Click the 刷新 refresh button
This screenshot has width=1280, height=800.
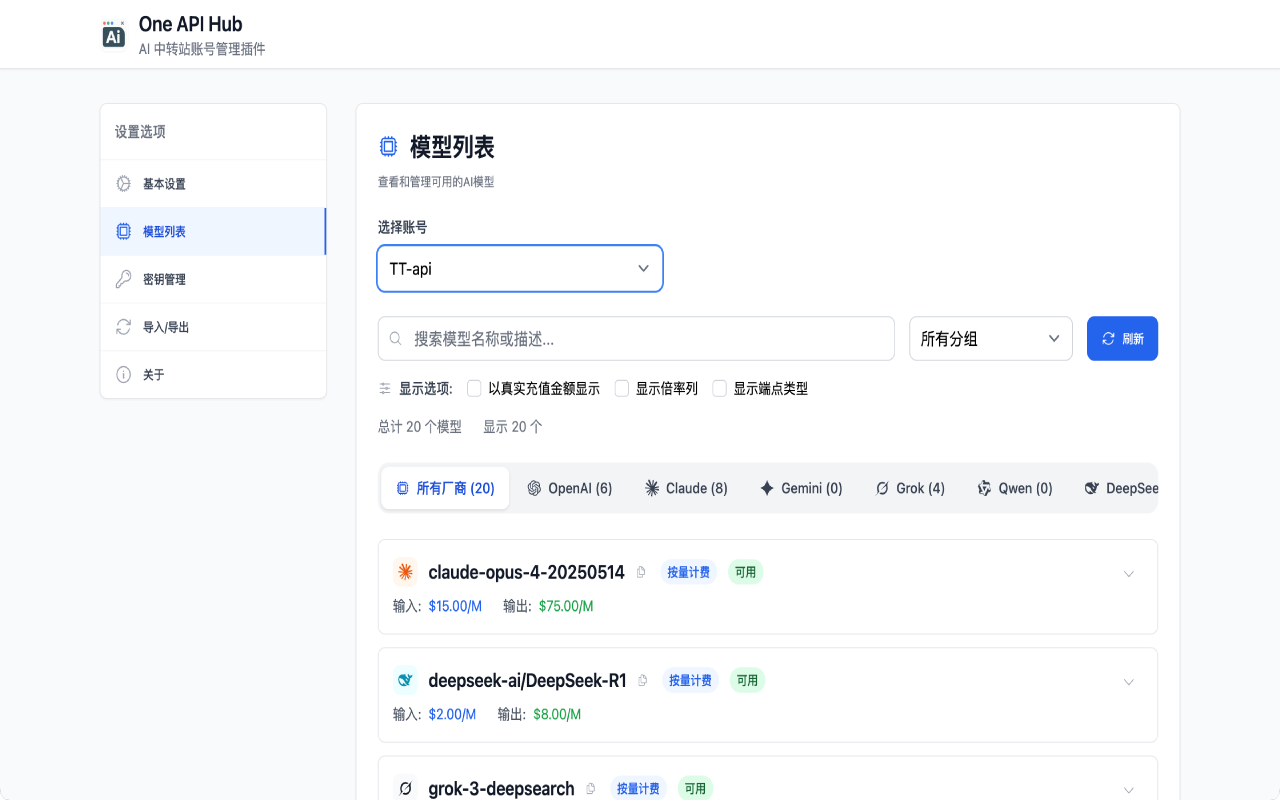click(x=1122, y=338)
